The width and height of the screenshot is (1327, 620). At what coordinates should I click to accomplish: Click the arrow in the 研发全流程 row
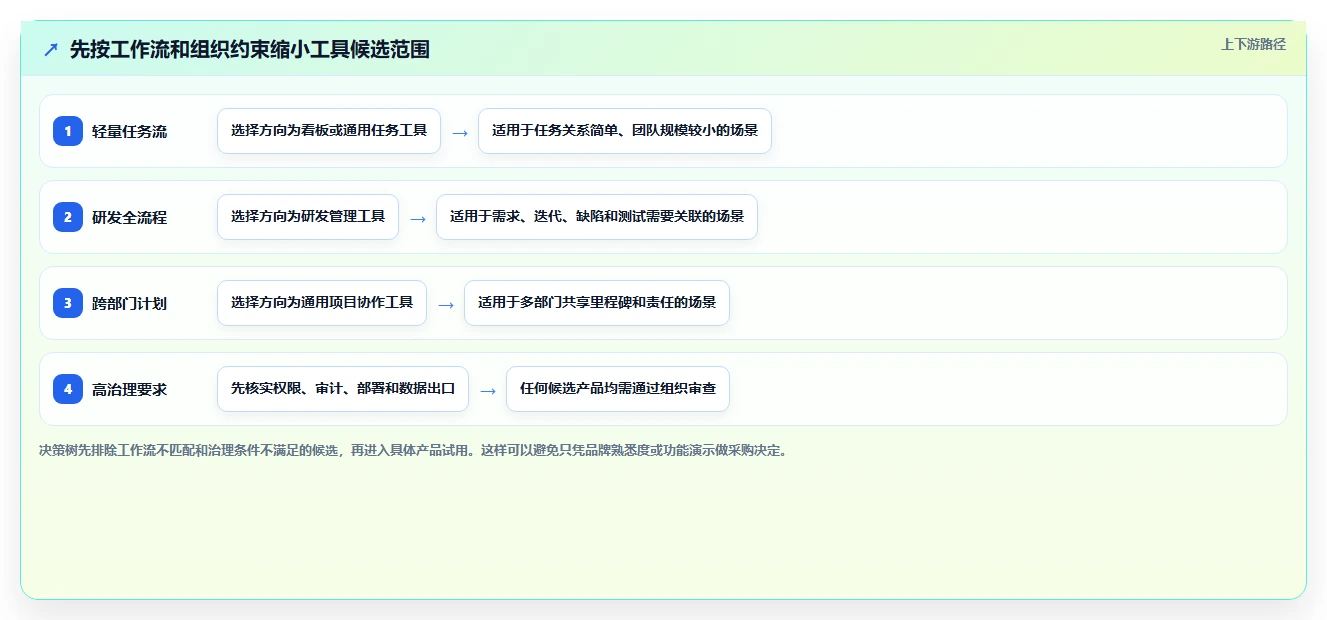coord(418,218)
